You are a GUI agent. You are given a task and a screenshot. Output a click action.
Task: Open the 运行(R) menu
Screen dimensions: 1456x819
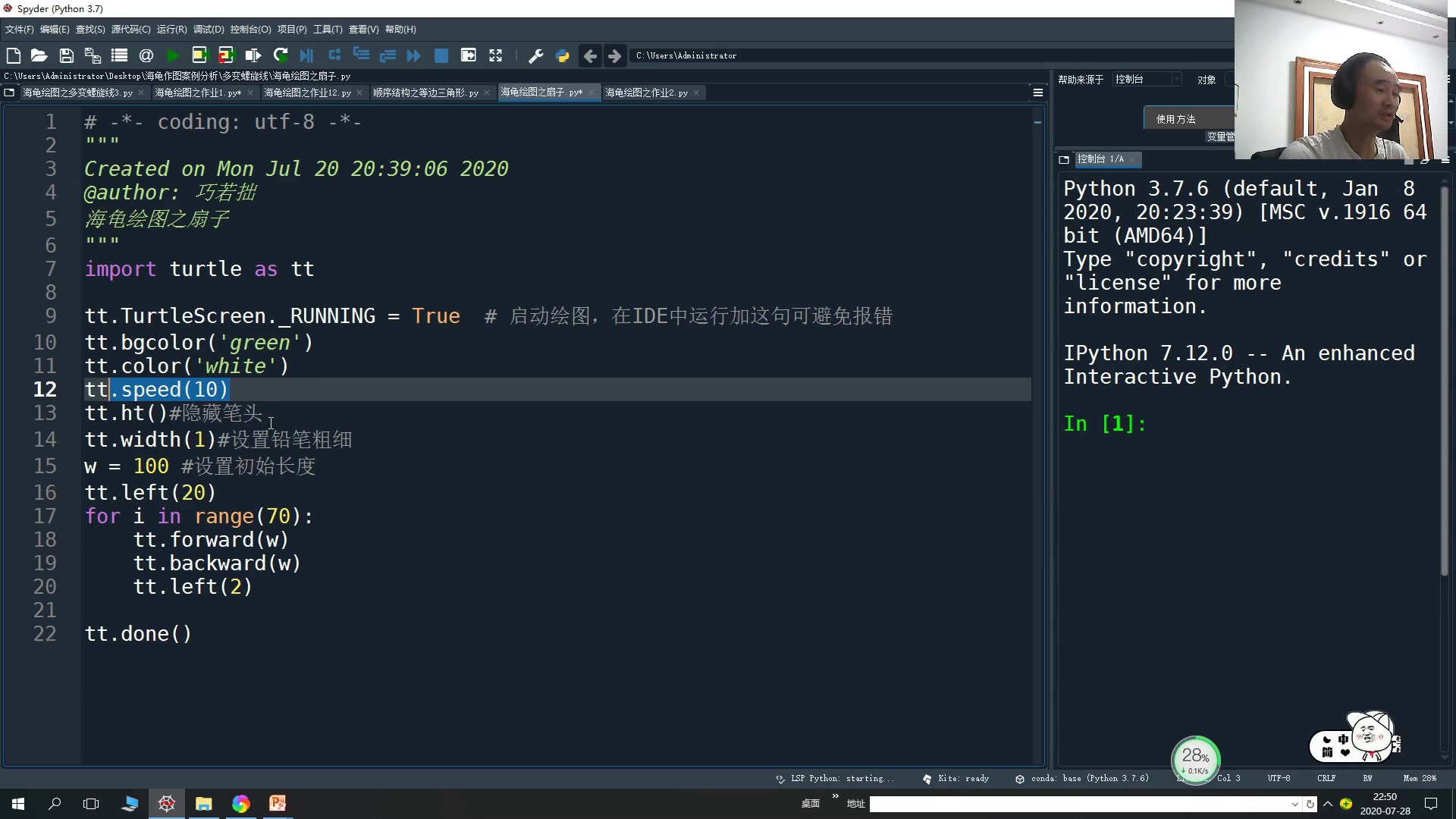[171, 30]
